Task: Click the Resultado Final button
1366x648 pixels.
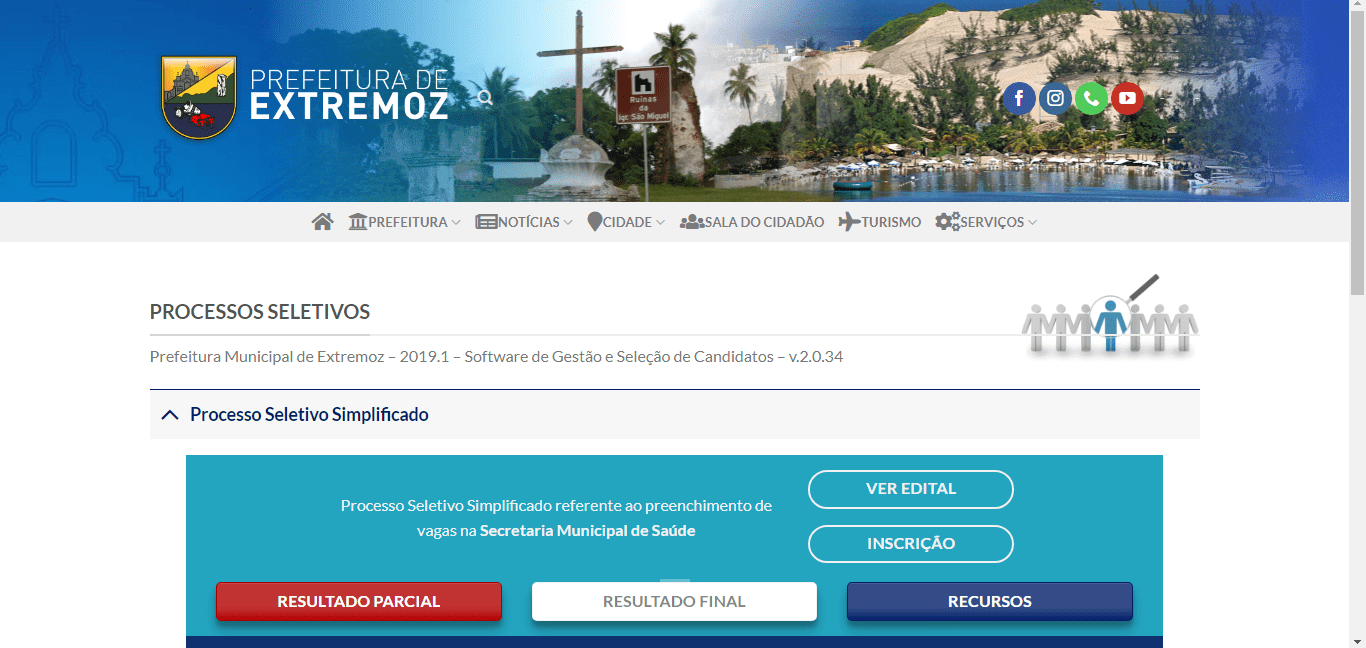Action: (x=674, y=602)
